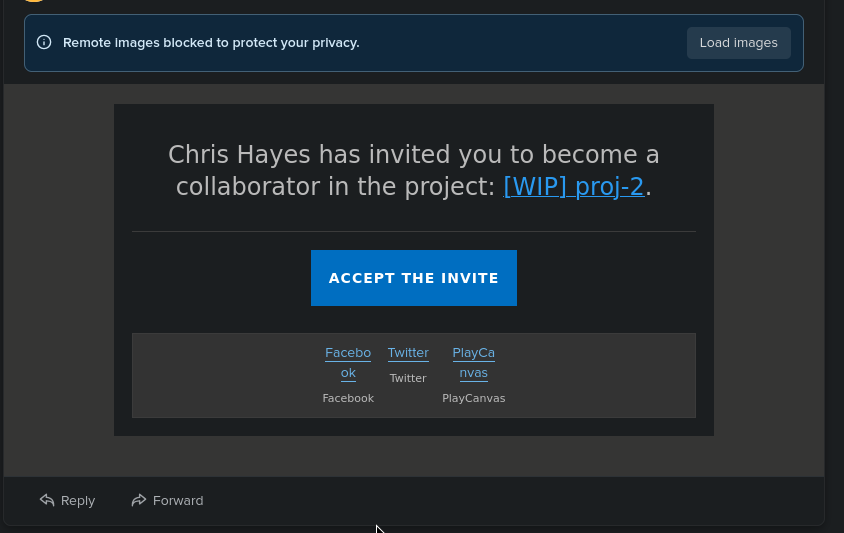Click the info icon in the privacy banner

point(44,43)
